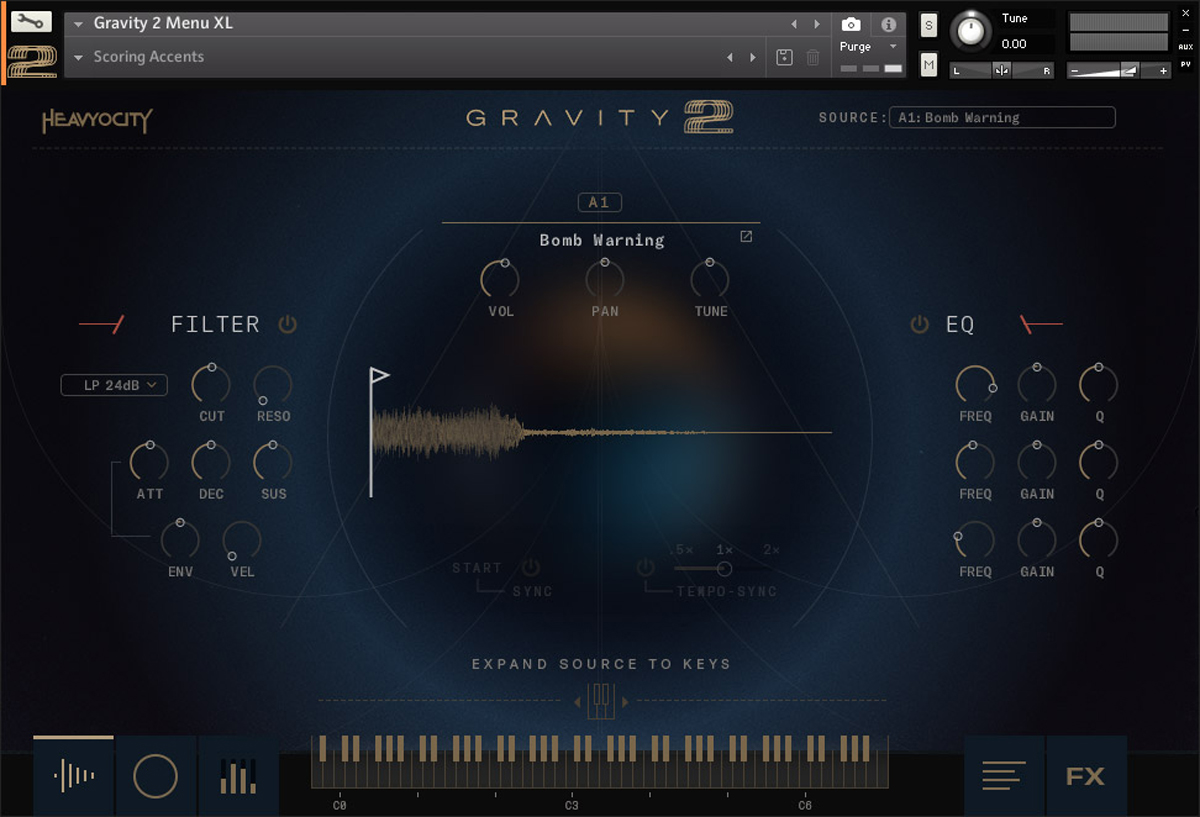Click EXPAND SOURCE TO KEYS
The height and width of the screenshot is (817, 1200).
point(601,664)
